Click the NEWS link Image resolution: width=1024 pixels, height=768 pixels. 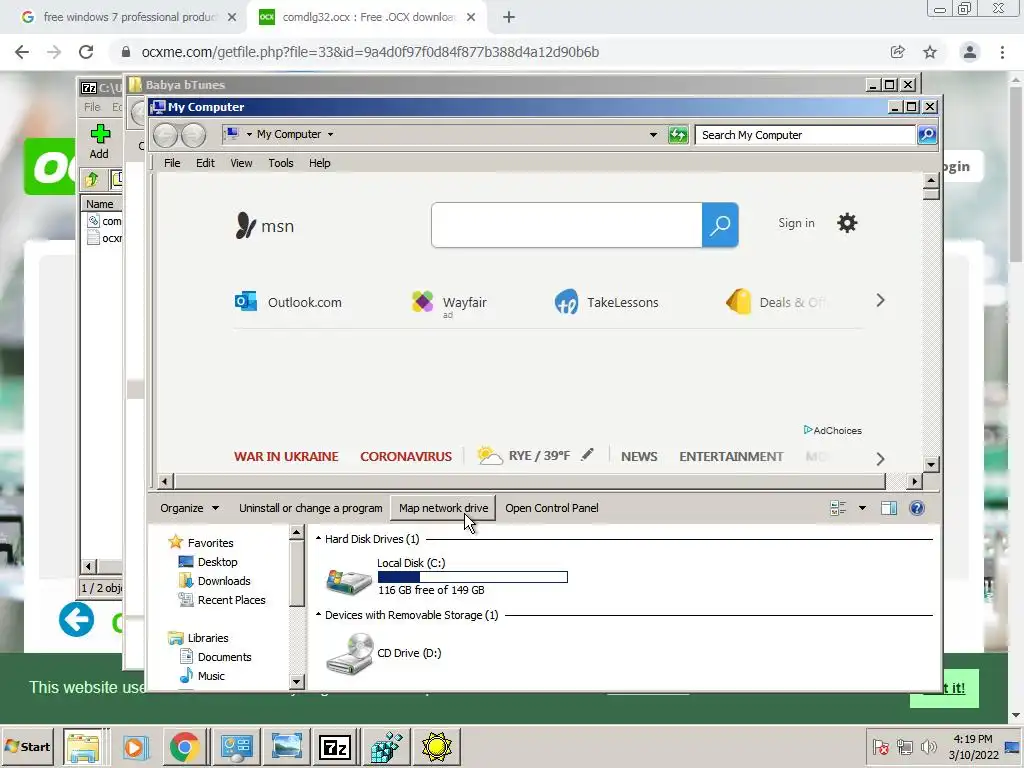coord(639,456)
